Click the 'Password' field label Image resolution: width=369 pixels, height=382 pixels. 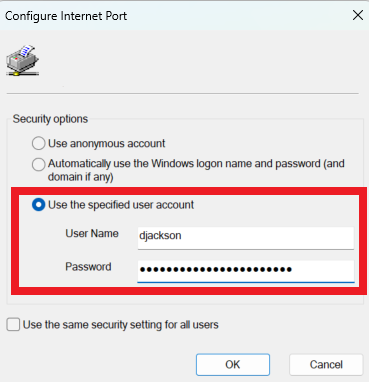coord(88,267)
